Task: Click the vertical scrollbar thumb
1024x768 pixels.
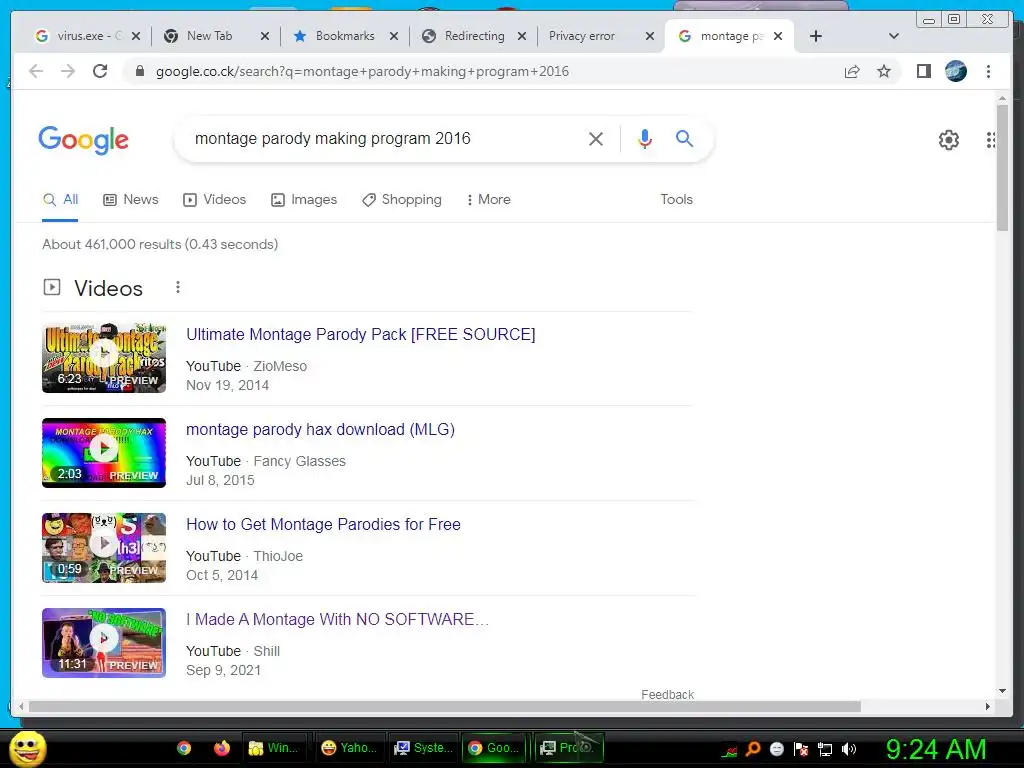Action: tap(1002, 167)
